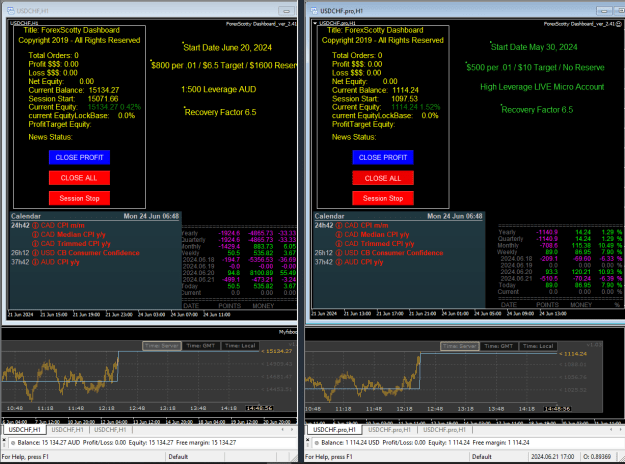Close the terminal panel in right window
Screen dimensions: 625x464
coord(308,440)
